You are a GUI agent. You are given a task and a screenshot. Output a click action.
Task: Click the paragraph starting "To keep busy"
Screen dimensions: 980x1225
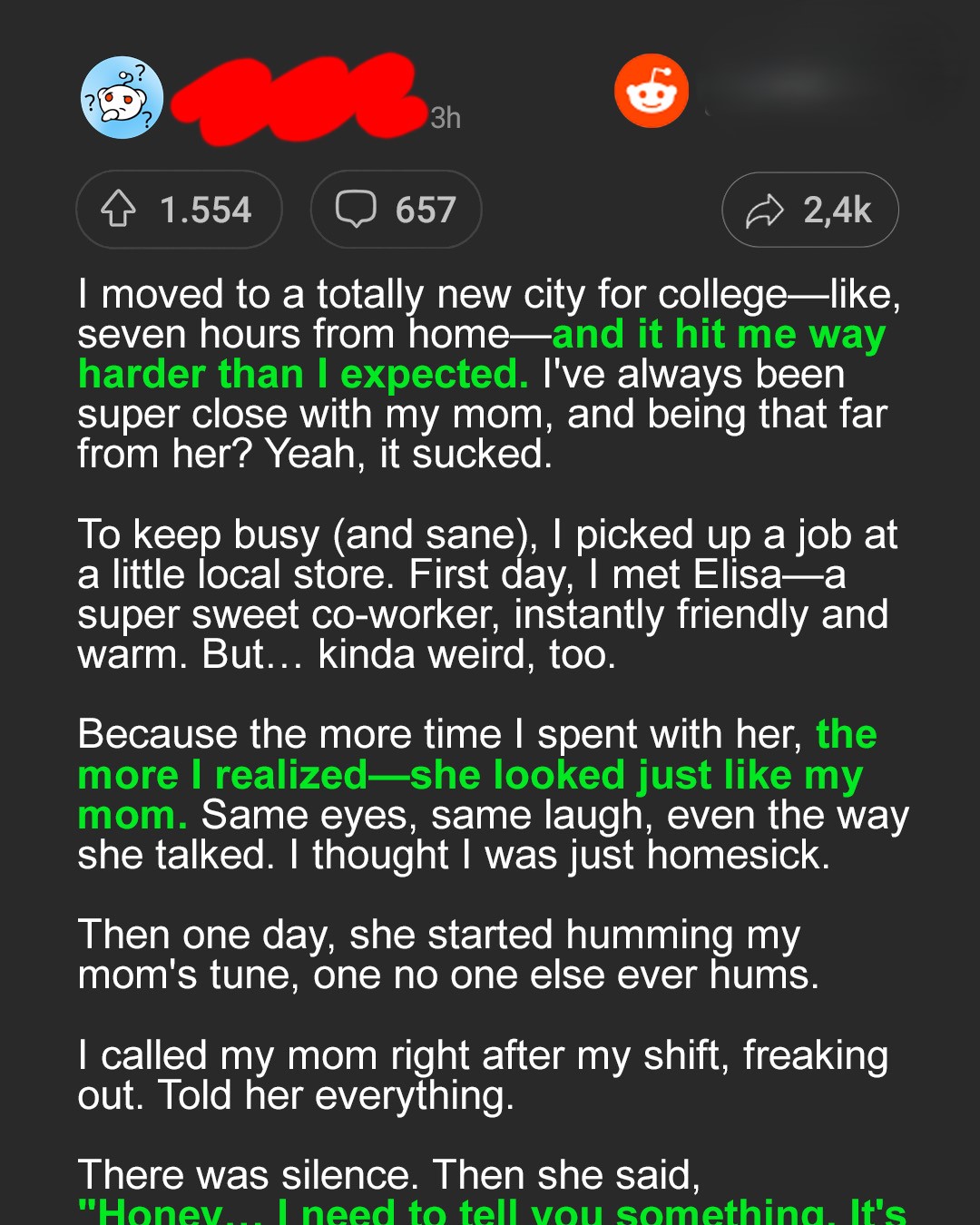point(487,594)
